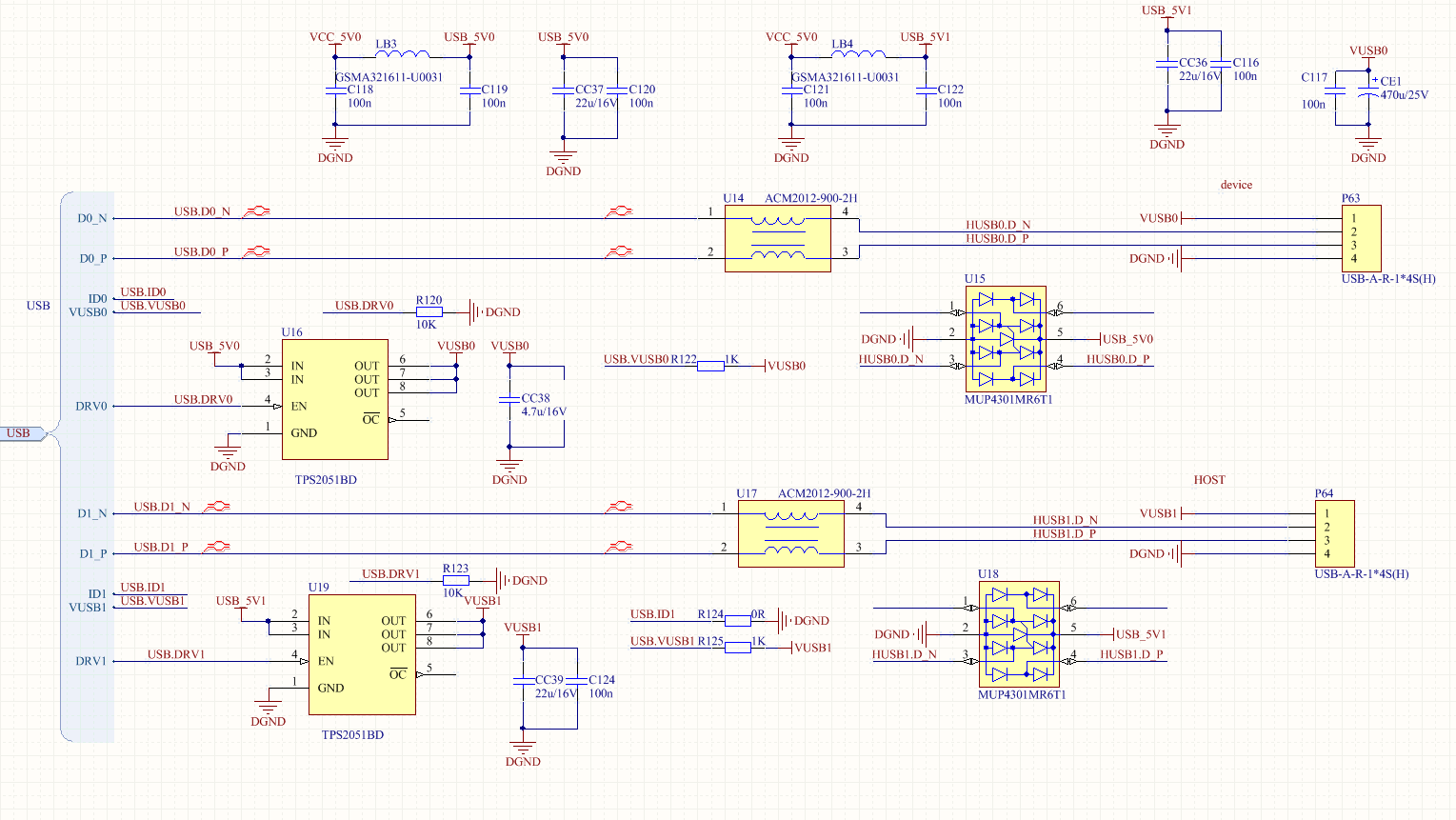Select the DRV1 harness entry

pos(91,661)
